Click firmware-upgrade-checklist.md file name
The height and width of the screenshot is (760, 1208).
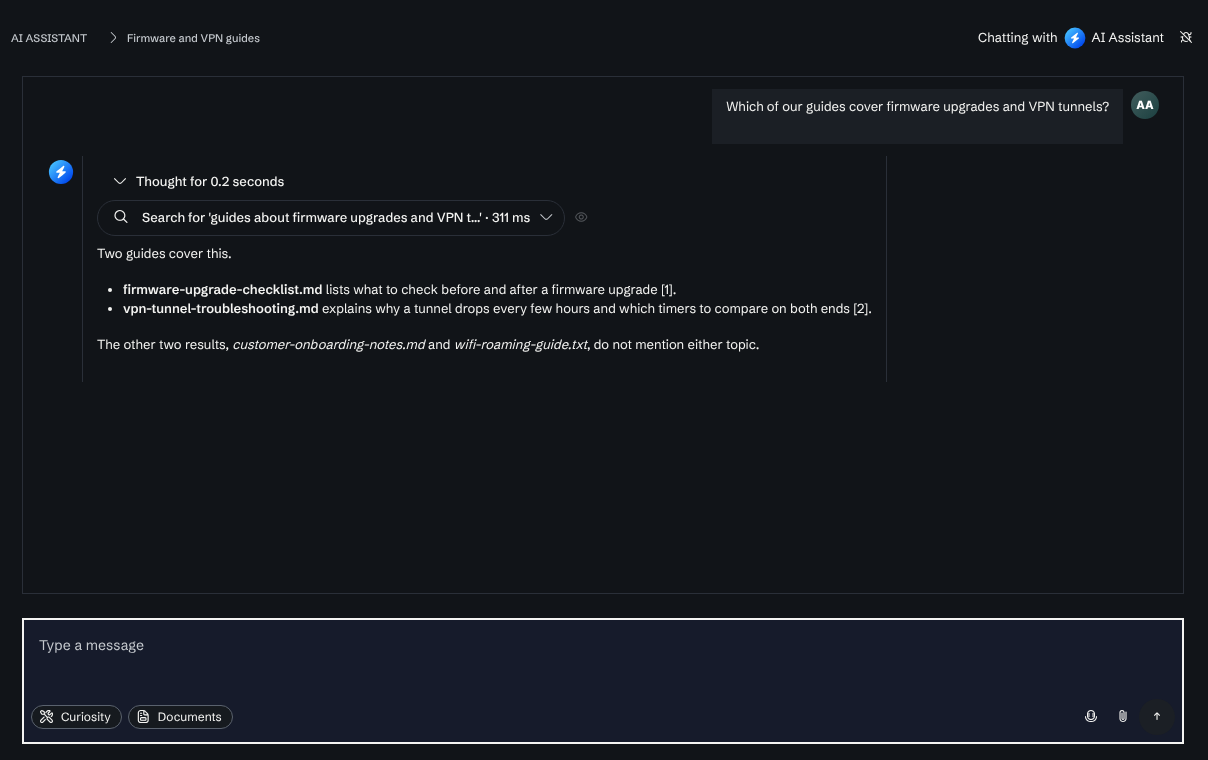(222, 289)
